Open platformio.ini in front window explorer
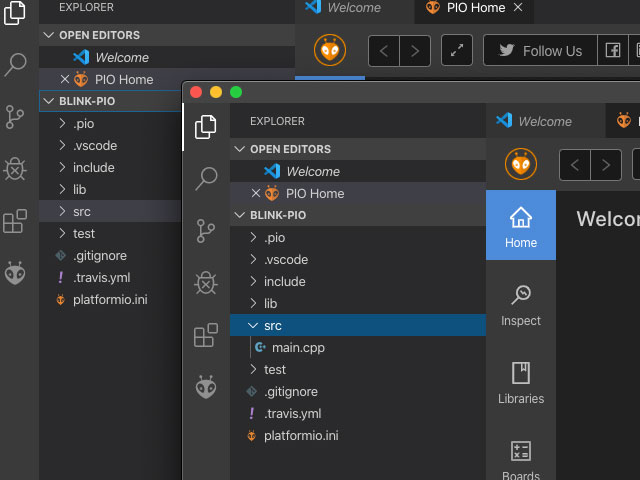 click(301, 436)
